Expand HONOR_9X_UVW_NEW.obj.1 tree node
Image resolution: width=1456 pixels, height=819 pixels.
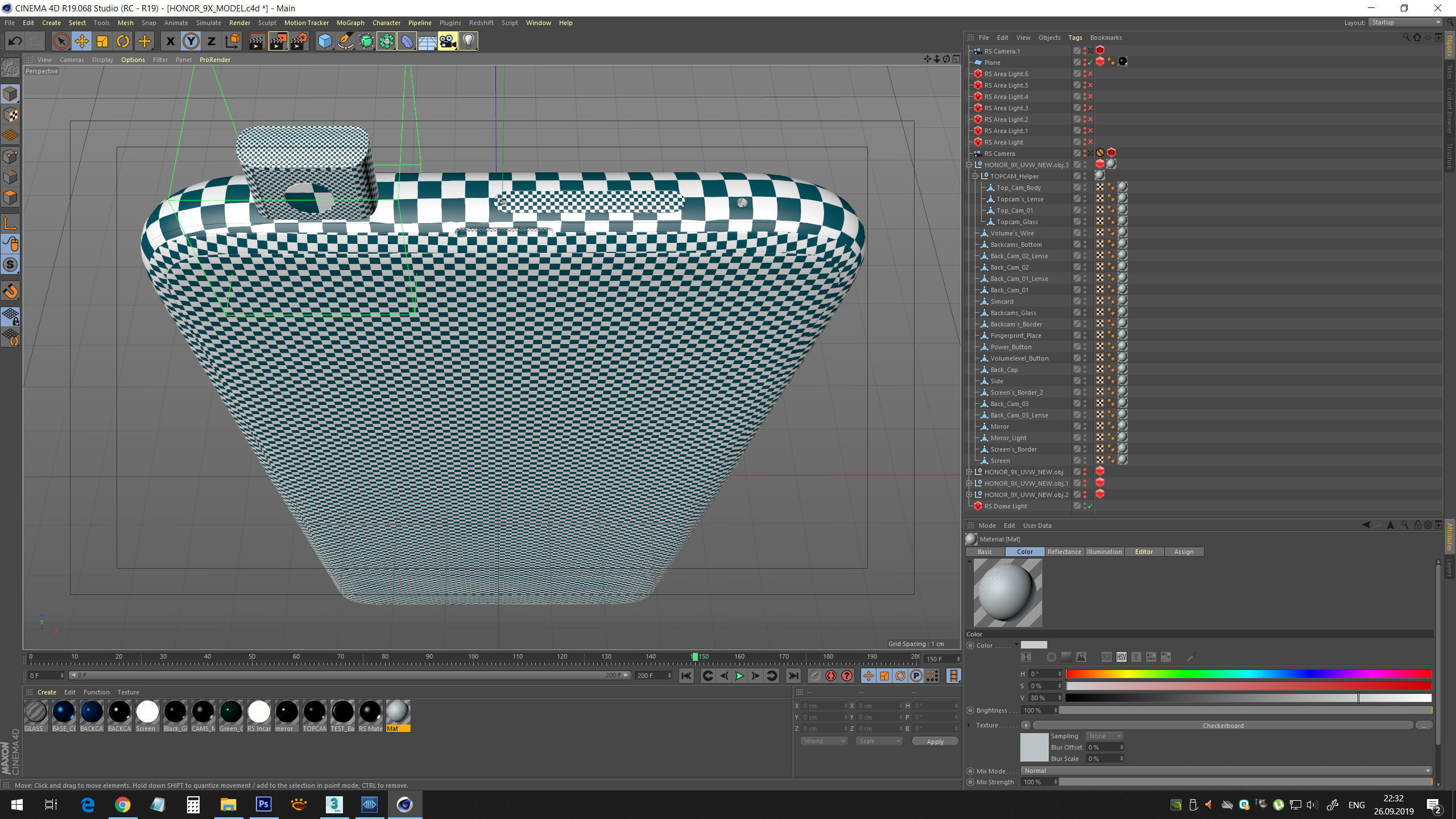pyautogui.click(x=969, y=483)
